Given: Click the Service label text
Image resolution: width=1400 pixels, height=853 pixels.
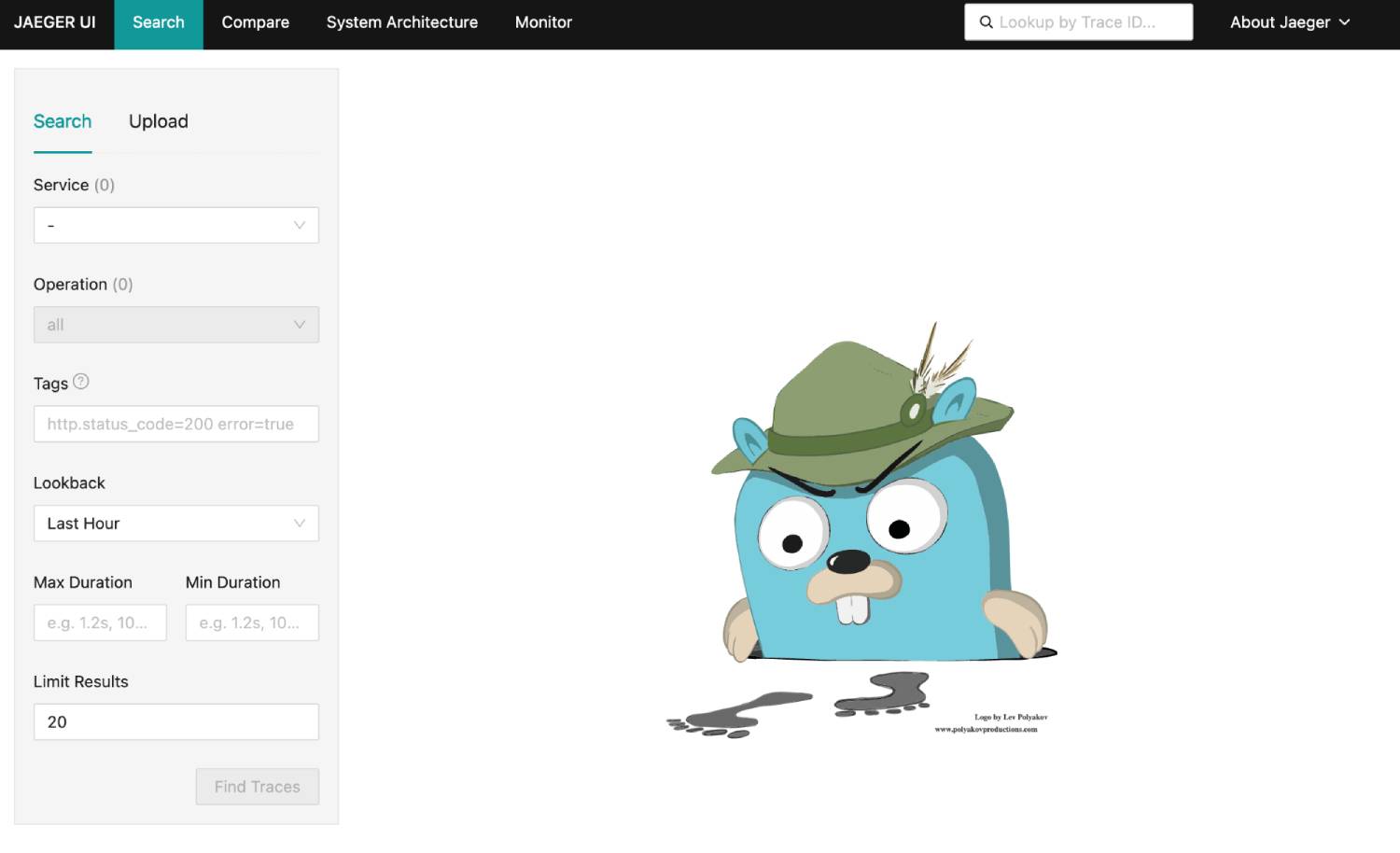Looking at the screenshot, I should coord(61,185).
